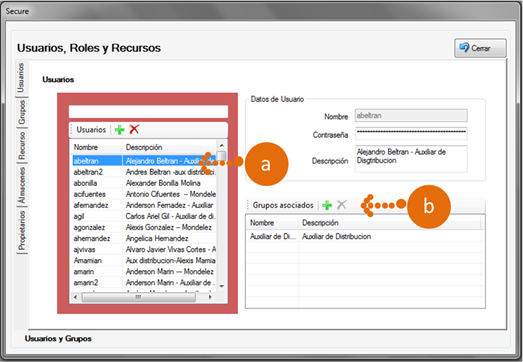Click the horizontal scrollbar left arrow
Image resolution: width=523 pixels, height=362 pixels.
coord(75,297)
